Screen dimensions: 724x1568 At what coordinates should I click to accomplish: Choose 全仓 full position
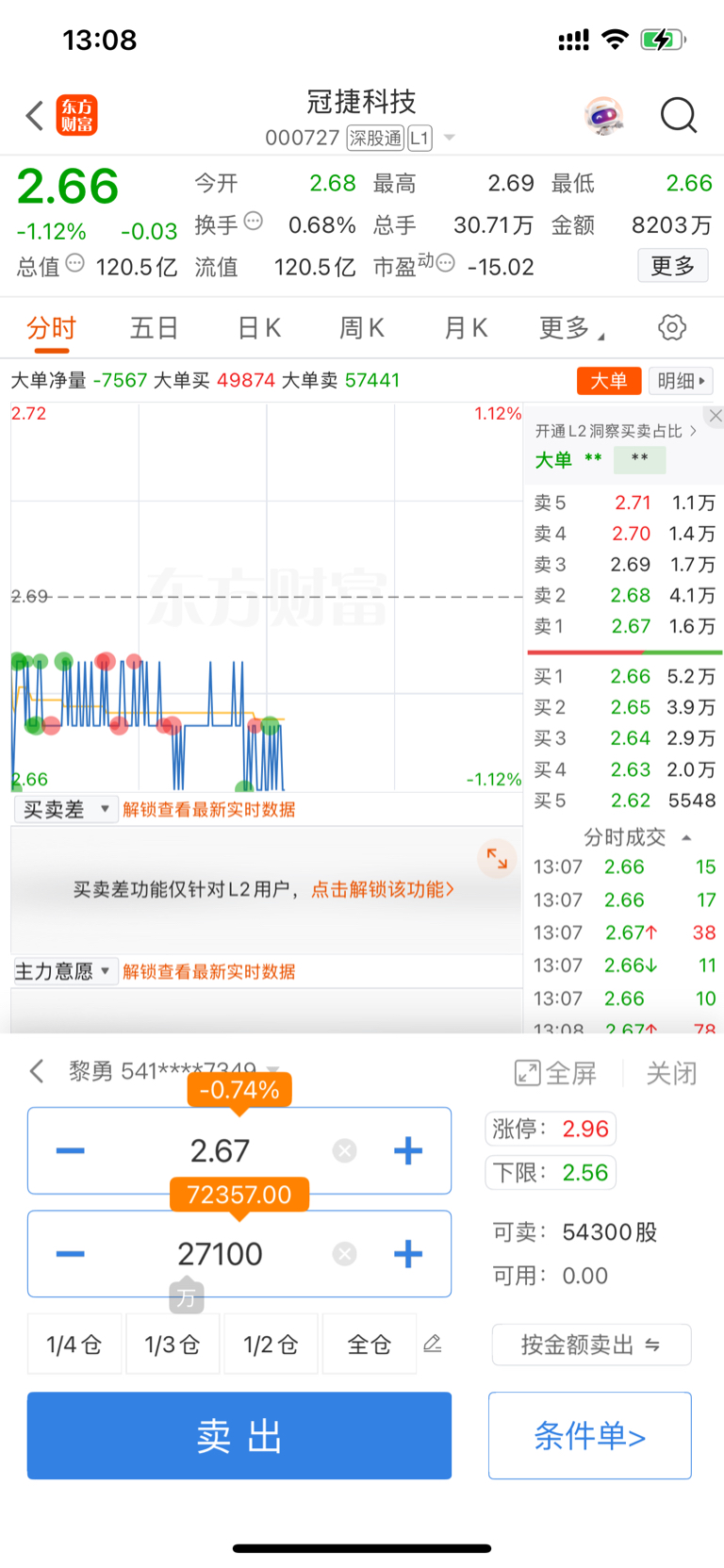pos(369,1344)
